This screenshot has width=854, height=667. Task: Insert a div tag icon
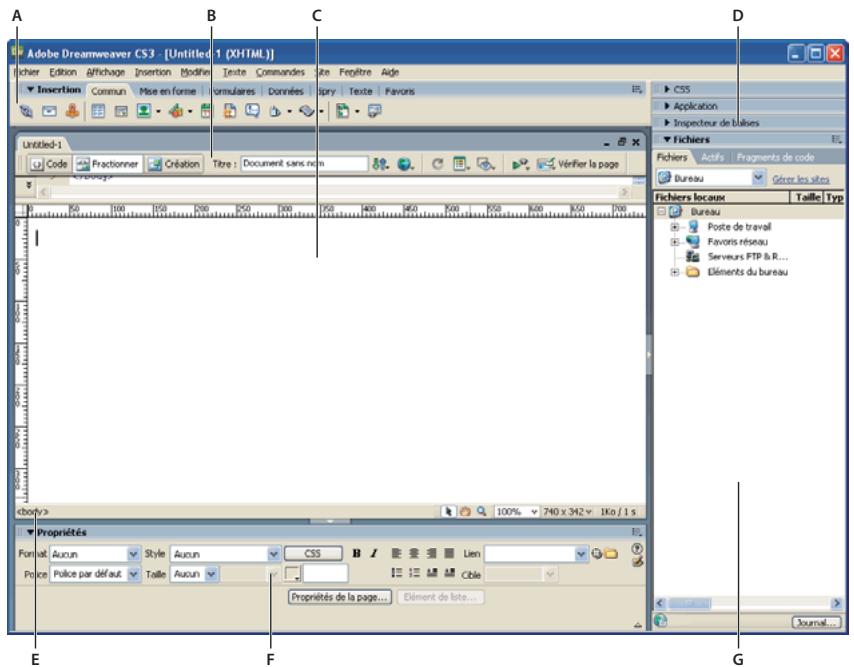pyautogui.click(x=121, y=112)
